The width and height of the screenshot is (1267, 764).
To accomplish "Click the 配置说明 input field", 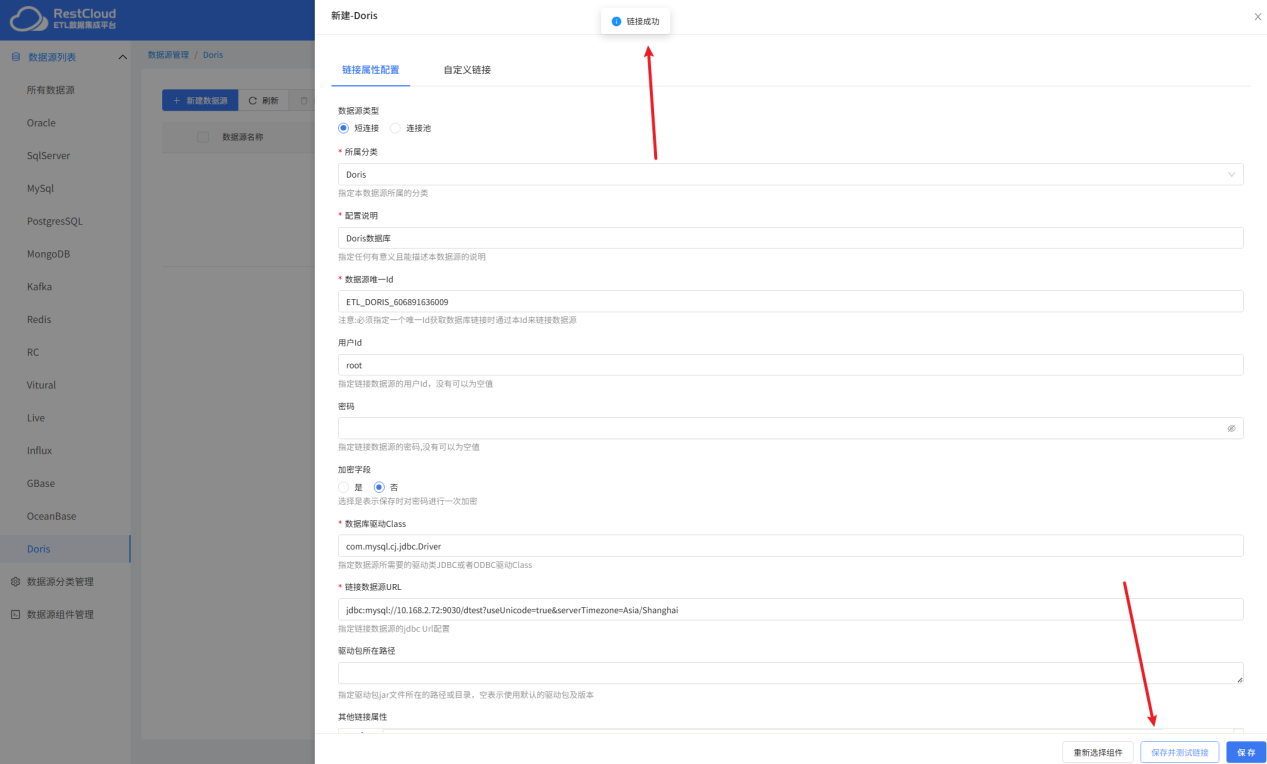I will click(791, 238).
